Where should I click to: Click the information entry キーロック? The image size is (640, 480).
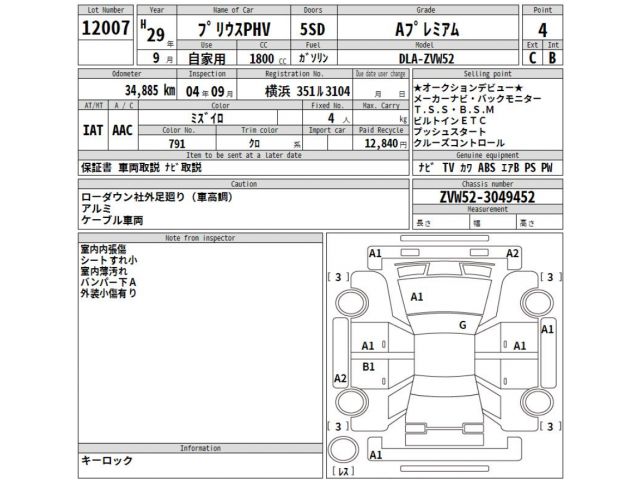coord(107,460)
